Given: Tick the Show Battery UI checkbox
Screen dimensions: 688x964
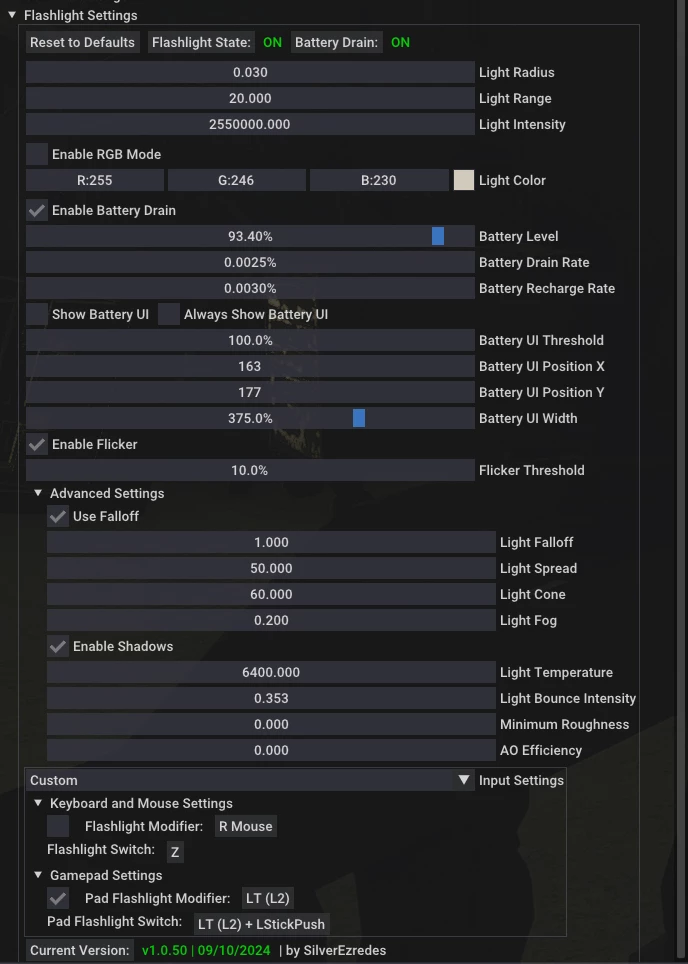Looking at the screenshot, I should (x=37, y=314).
